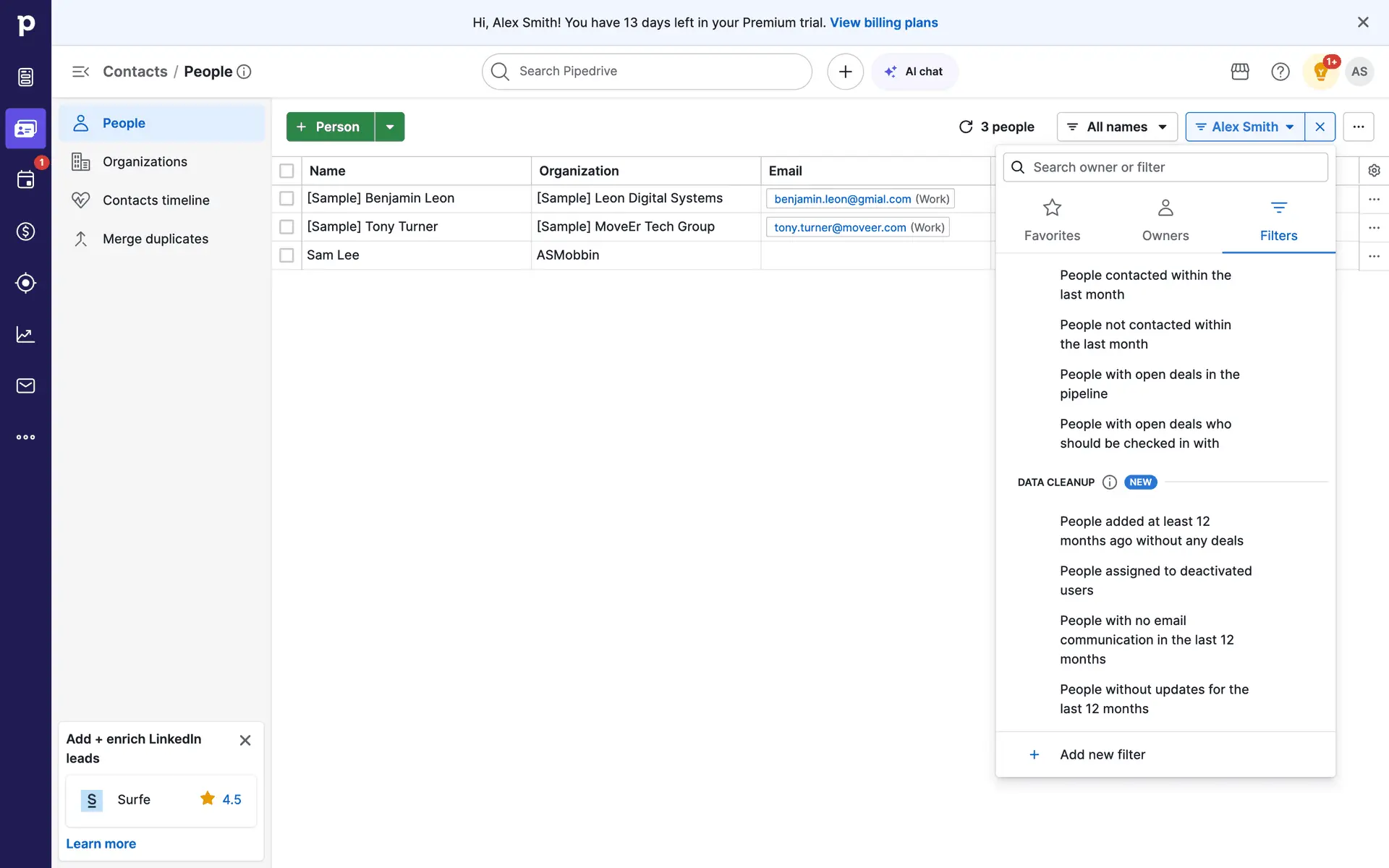
Task: Select checkbox for Benjamin Leon row
Action: (286, 198)
